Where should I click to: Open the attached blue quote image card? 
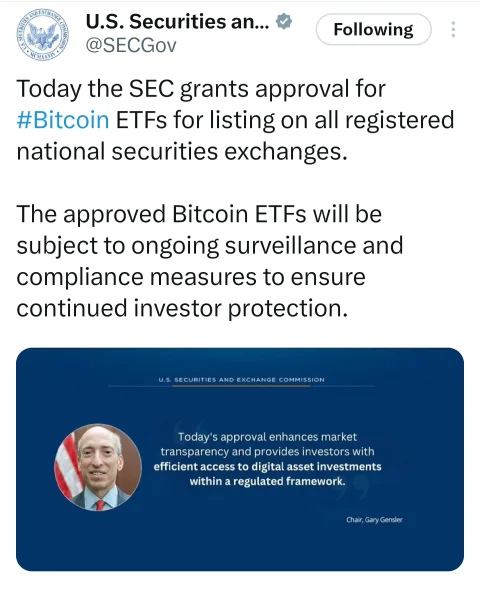click(x=240, y=459)
